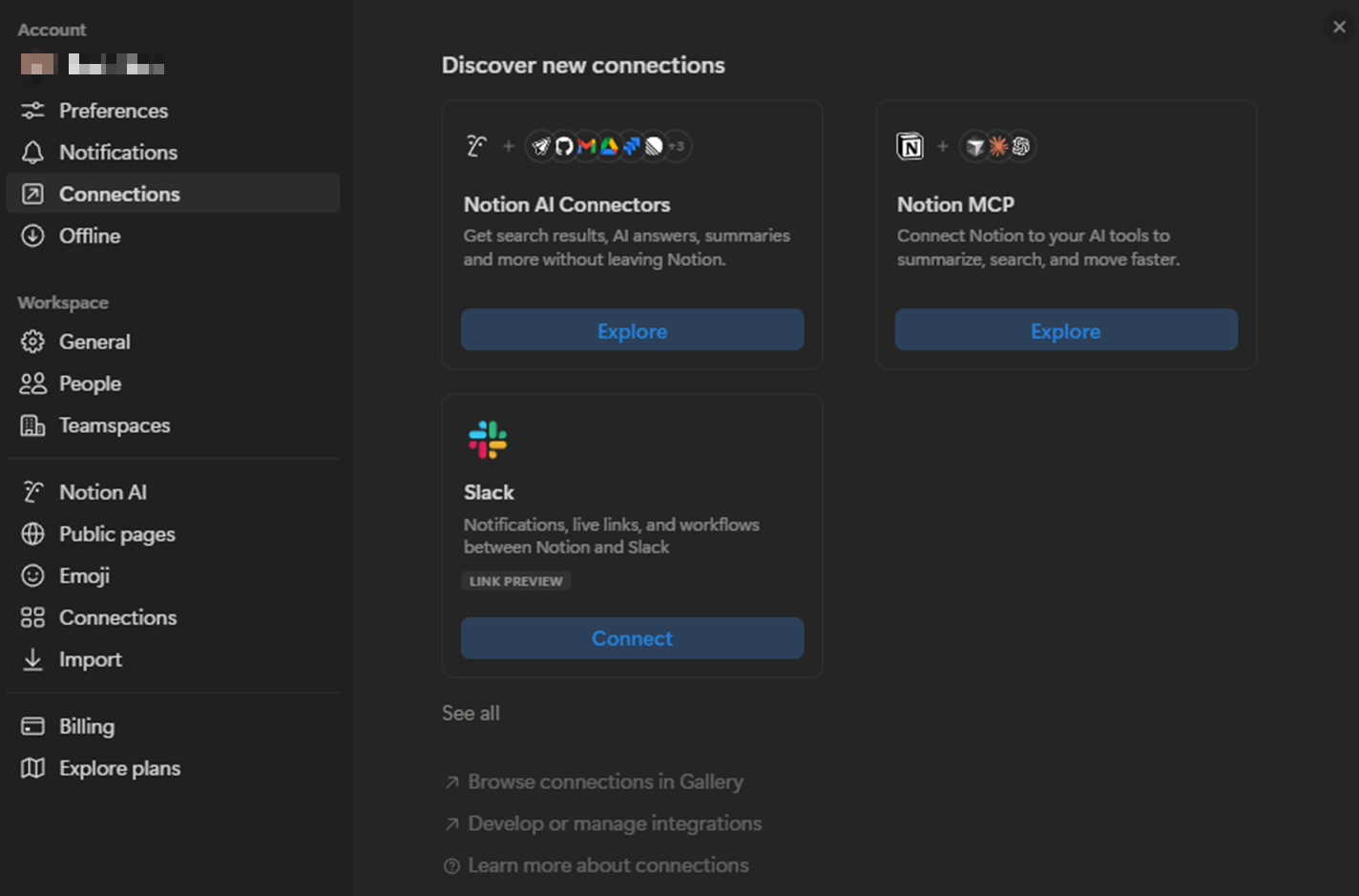Open the Preferences settings page
Screen dimensions: 1359x896
(x=114, y=111)
